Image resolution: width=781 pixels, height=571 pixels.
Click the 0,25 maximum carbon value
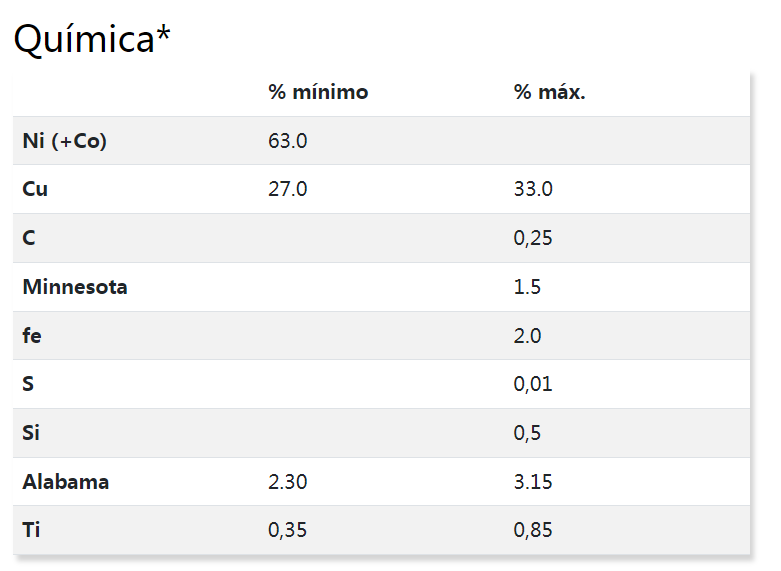click(x=533, y=238)
